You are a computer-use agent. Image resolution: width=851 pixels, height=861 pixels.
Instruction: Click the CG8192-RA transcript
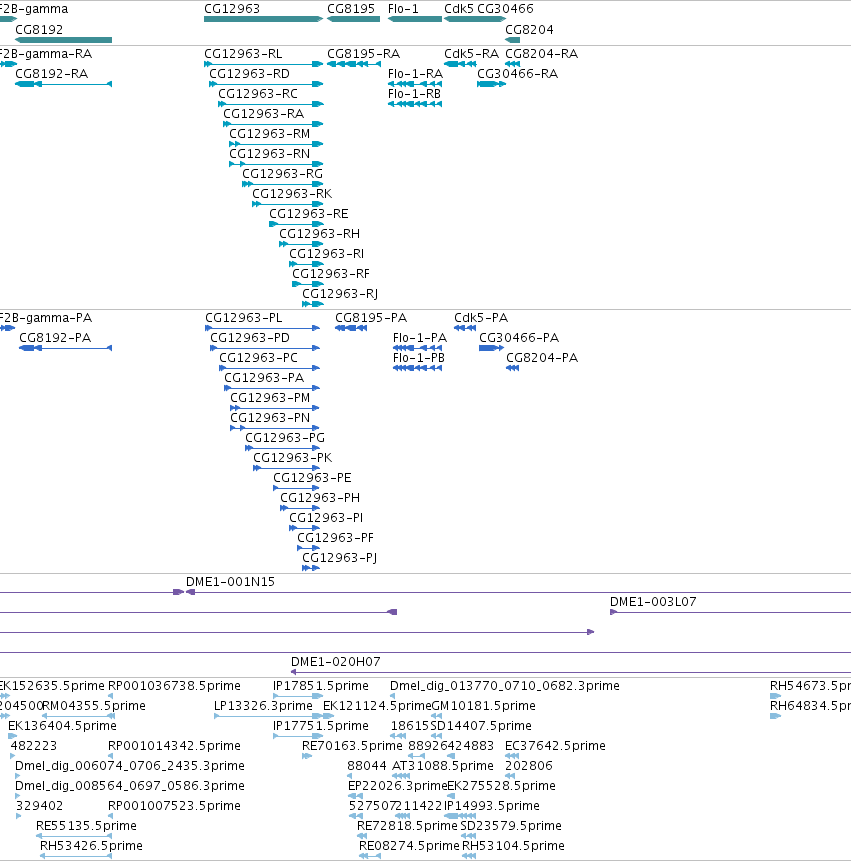point(64,84)
